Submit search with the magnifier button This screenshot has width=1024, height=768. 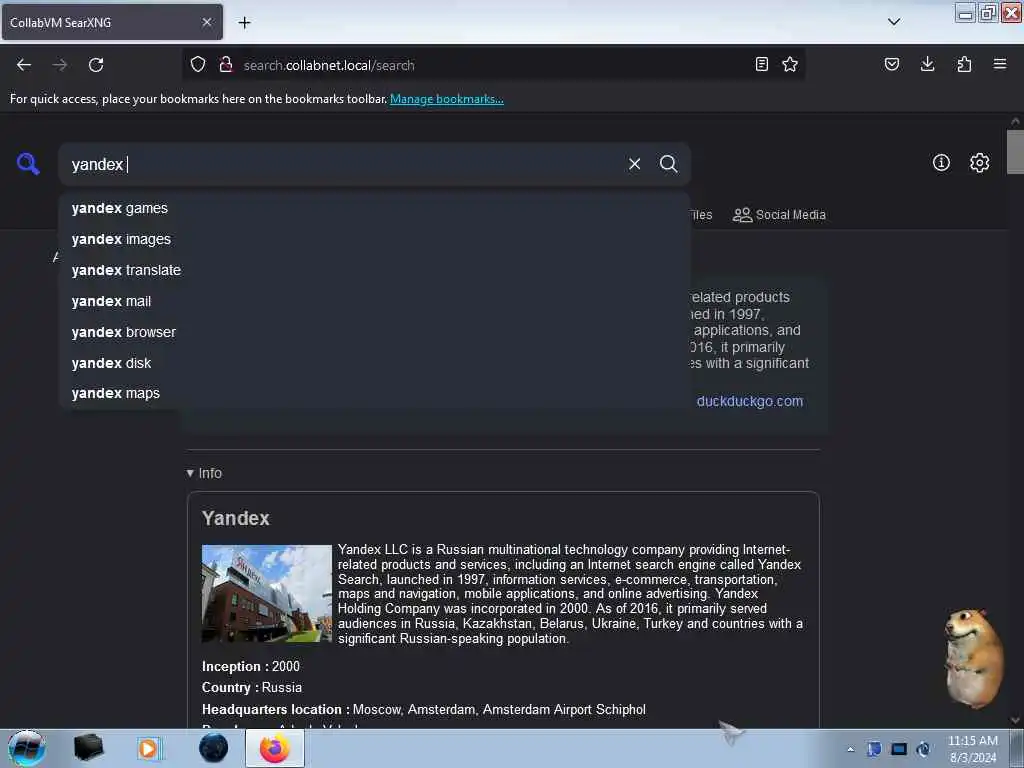(668, 164)
